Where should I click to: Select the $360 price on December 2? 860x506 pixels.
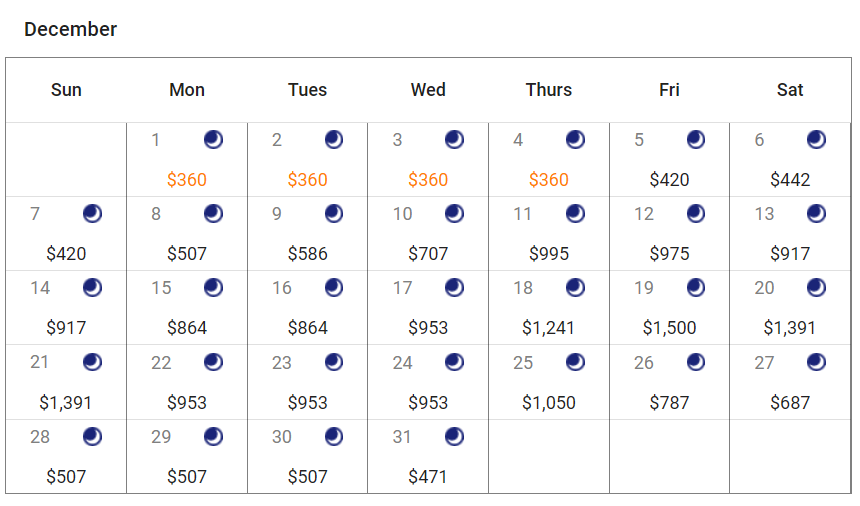(x=307, y=180)
